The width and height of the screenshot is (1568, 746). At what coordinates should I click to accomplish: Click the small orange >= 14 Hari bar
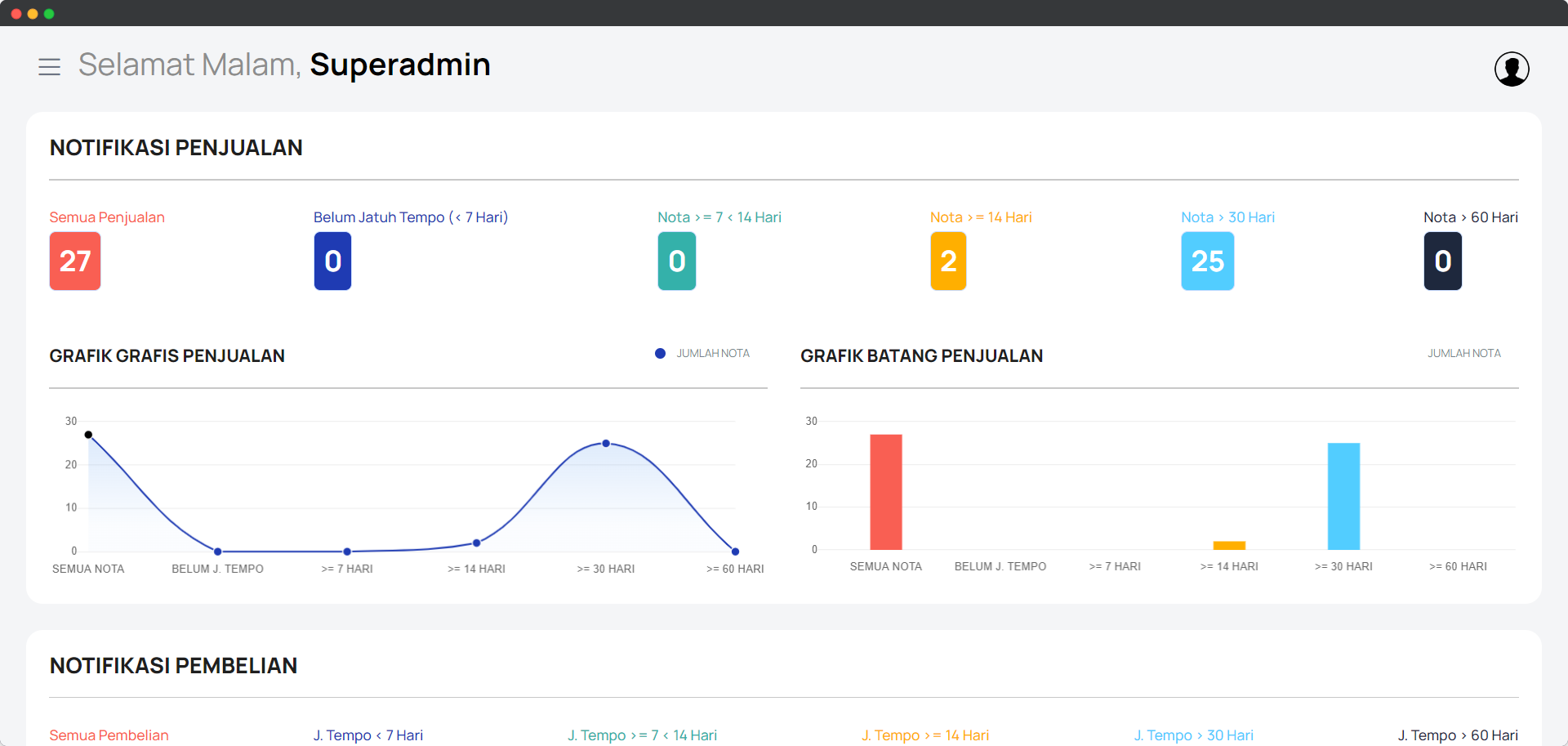[1229, 546]
